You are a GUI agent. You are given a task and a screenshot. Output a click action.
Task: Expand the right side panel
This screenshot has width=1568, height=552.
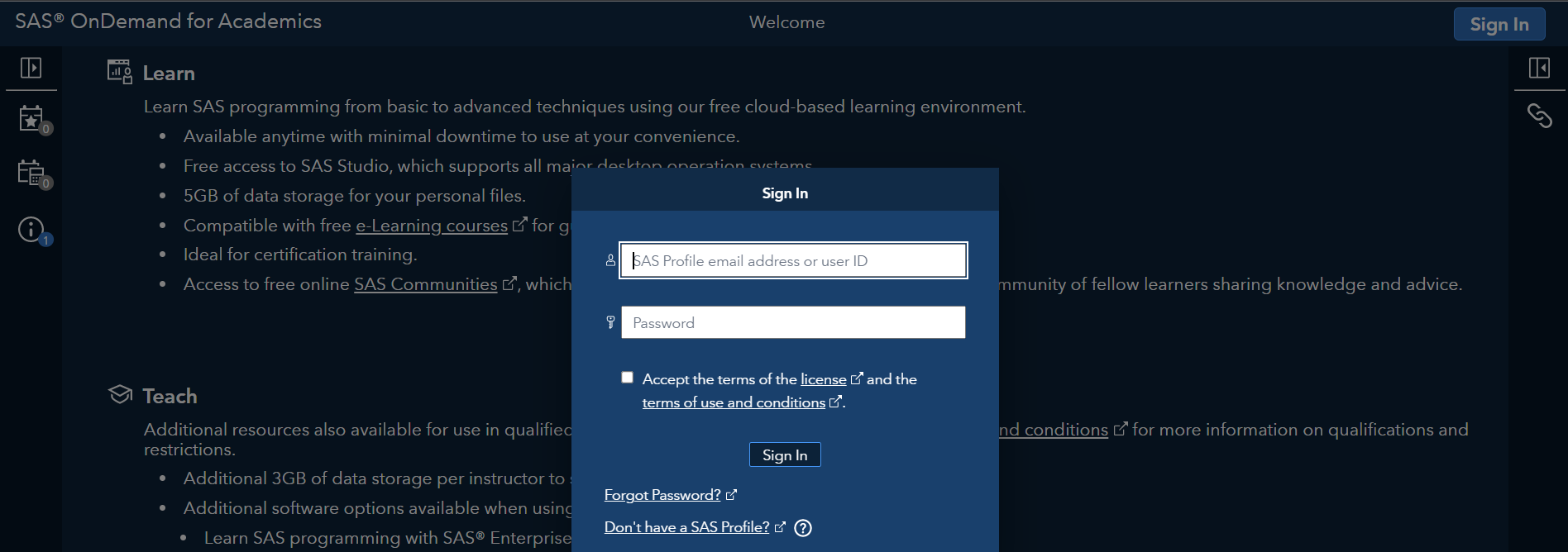pyautogui.click(x=1539, y=68)
